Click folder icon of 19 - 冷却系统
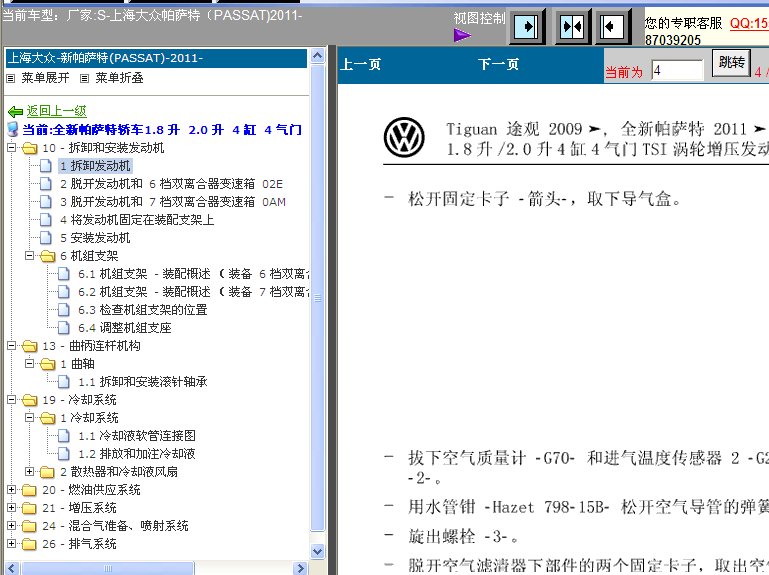 30,400
